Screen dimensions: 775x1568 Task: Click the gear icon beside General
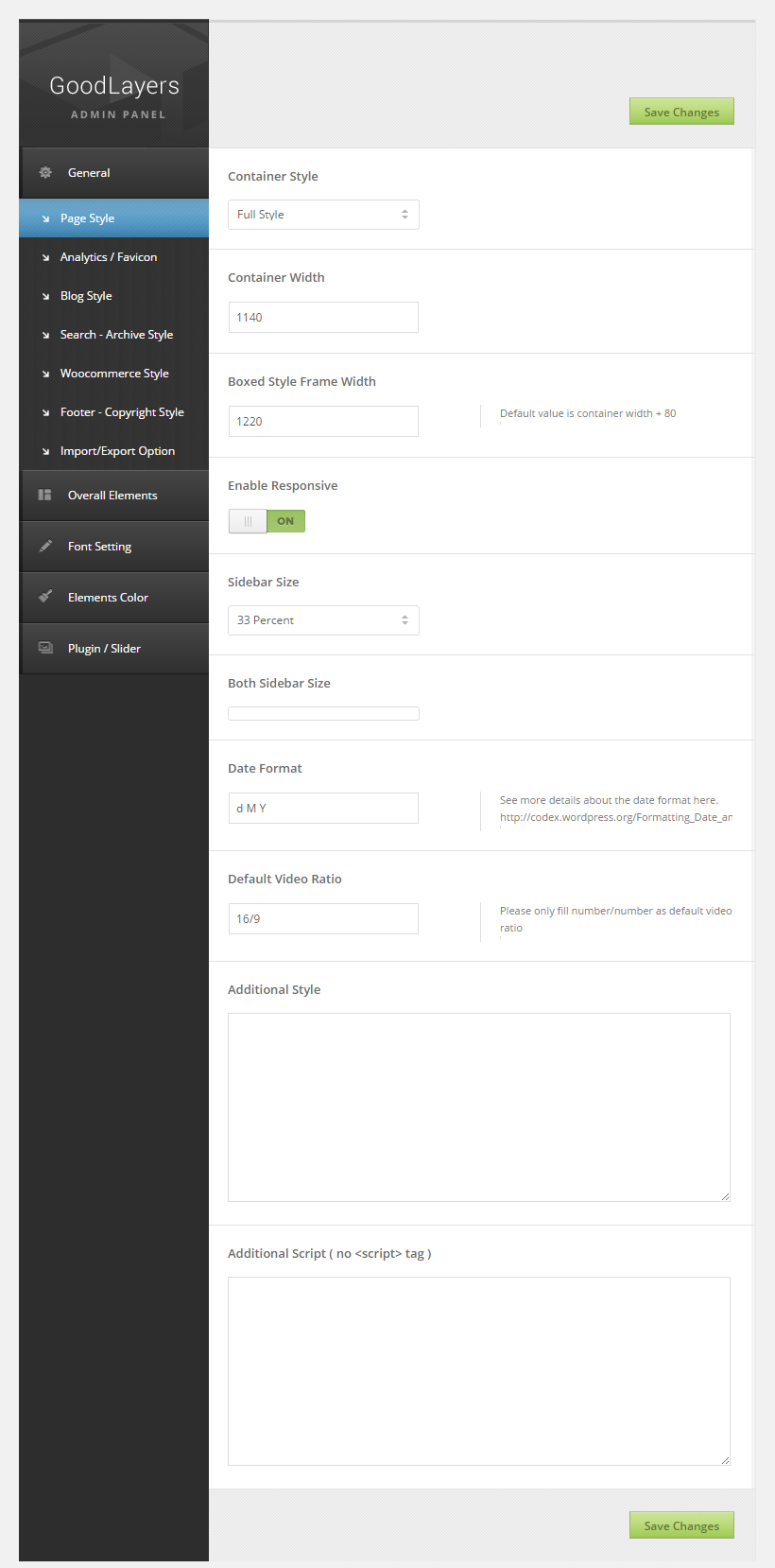(45, 173)
